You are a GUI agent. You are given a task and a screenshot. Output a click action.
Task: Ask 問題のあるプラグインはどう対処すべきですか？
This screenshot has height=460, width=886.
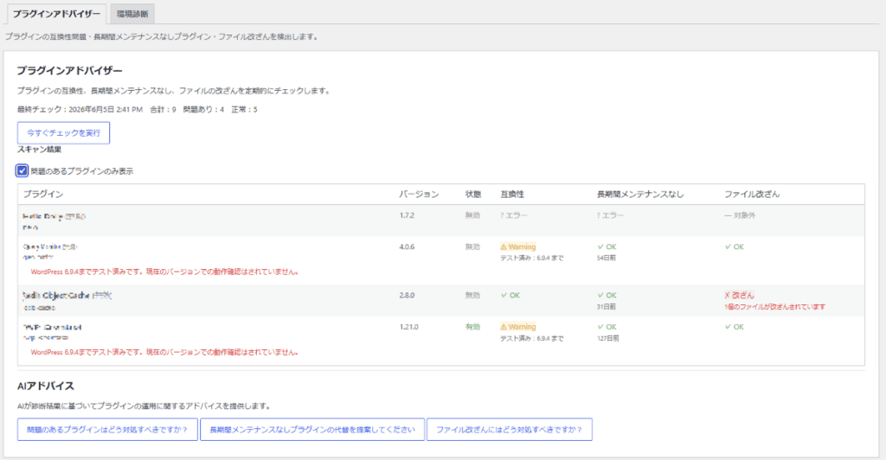coord(107,429)
